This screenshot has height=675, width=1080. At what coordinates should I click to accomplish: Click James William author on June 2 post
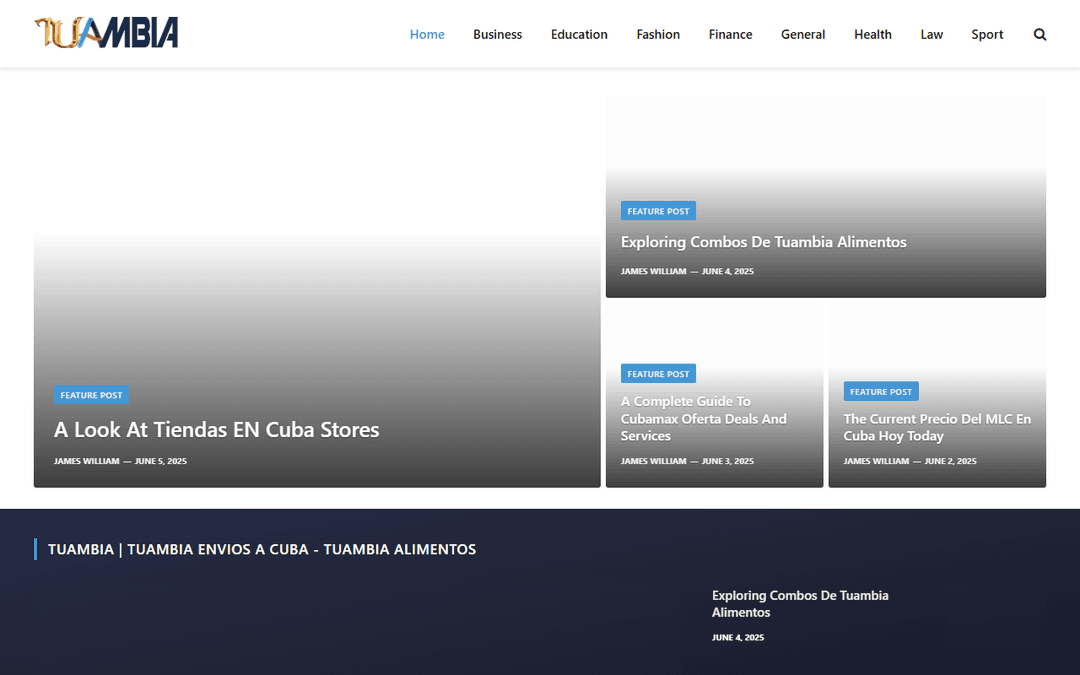[876, 461]
